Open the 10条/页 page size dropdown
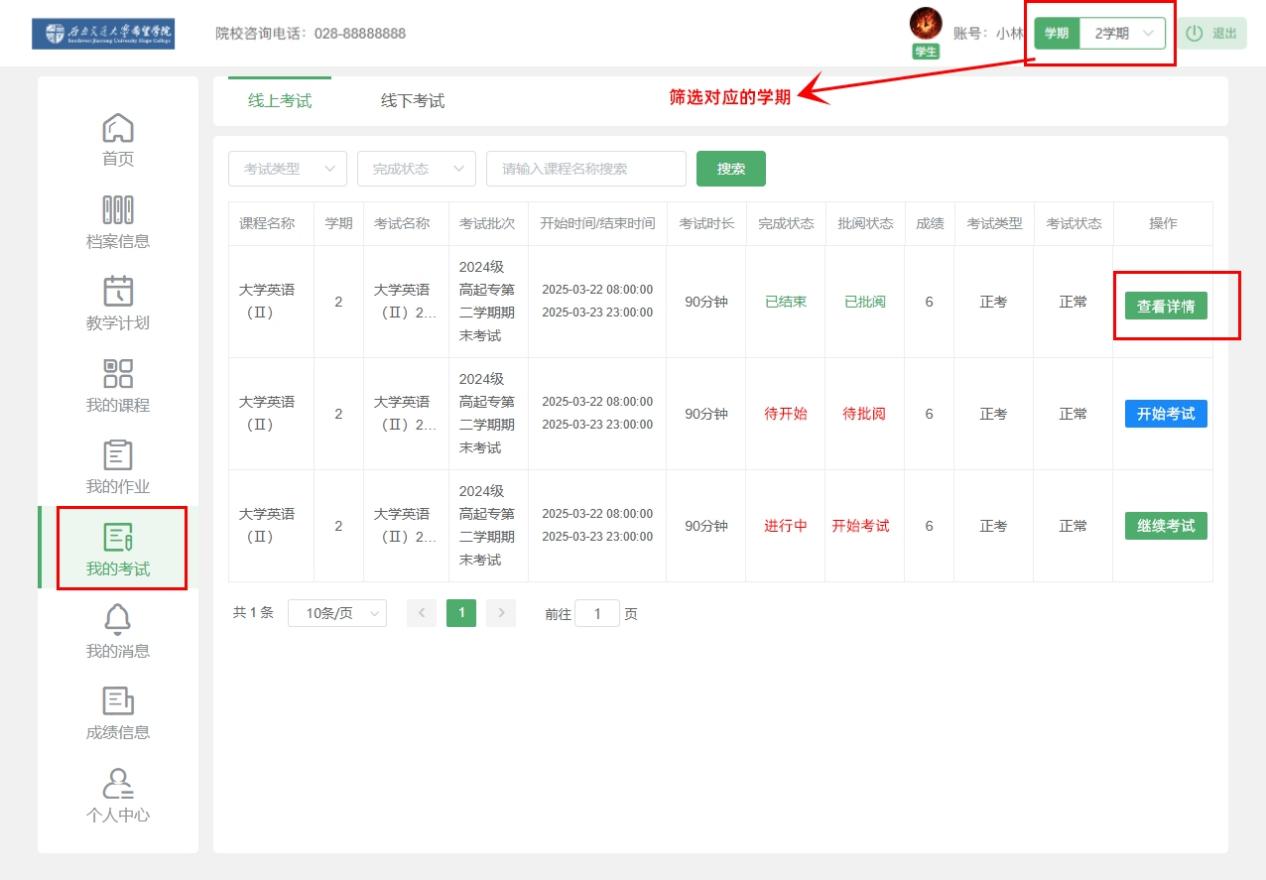This screenshot has height=880, width=1266. pyautogui.click(x=337, y=613)
